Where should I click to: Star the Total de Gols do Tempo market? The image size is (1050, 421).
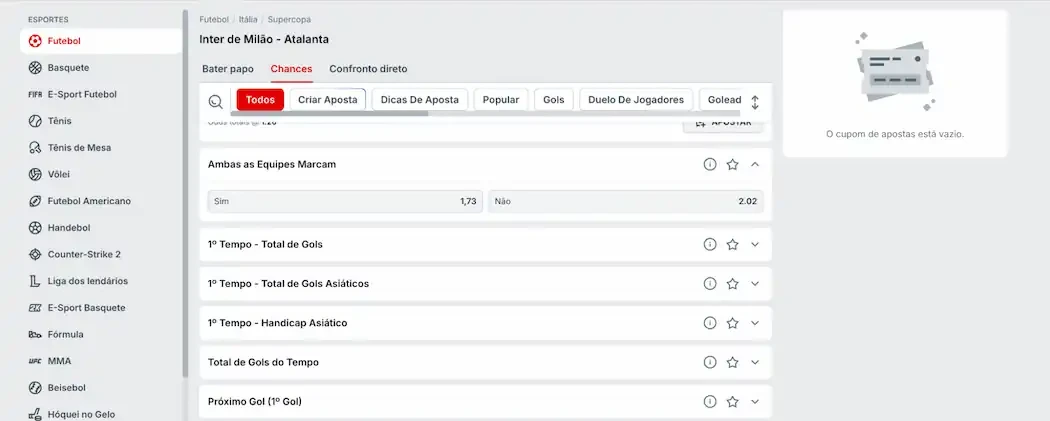pyautogui.click(x=733, y=362)
